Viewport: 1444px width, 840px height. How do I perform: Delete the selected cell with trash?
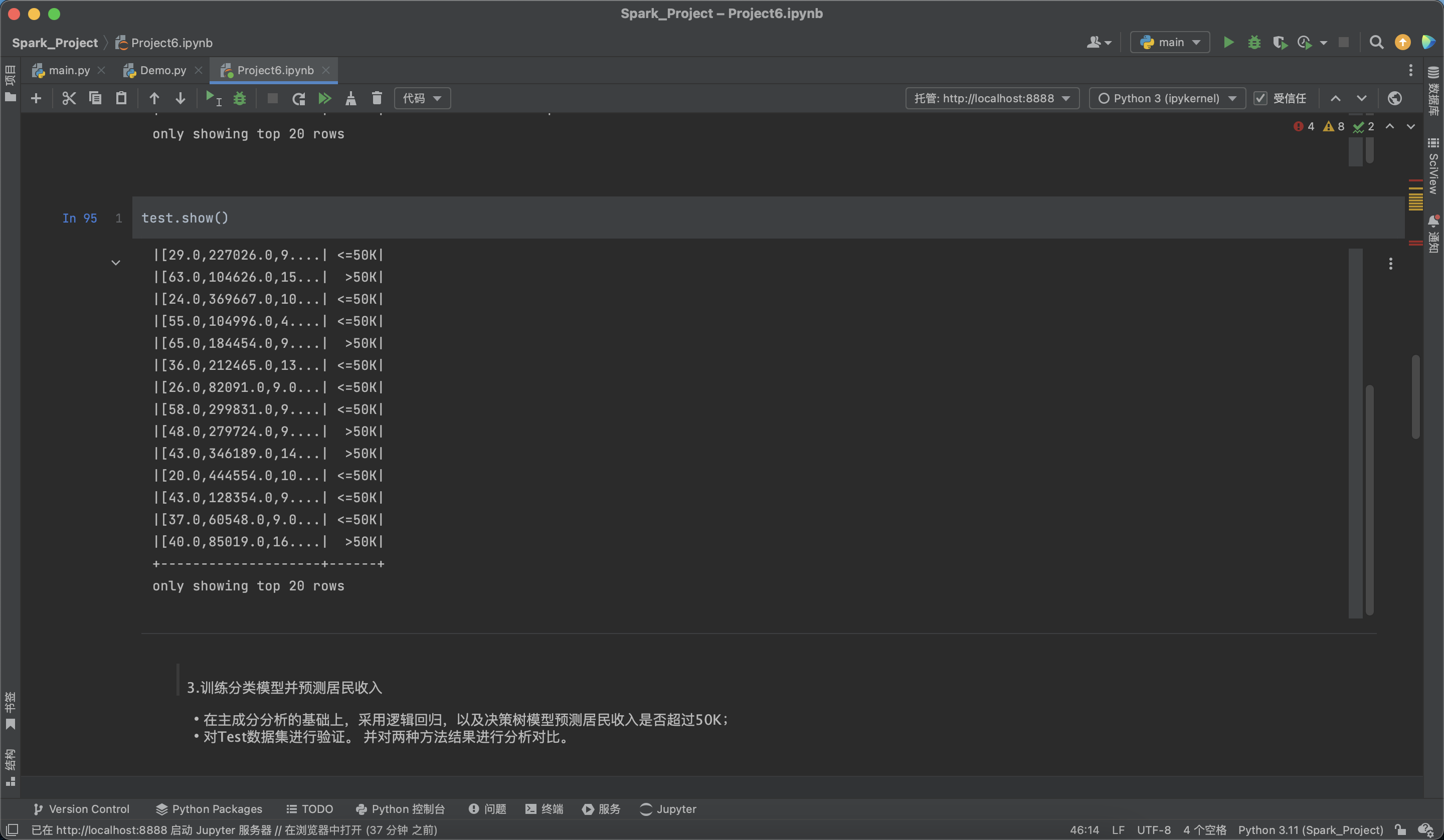(x=377, y=99)
